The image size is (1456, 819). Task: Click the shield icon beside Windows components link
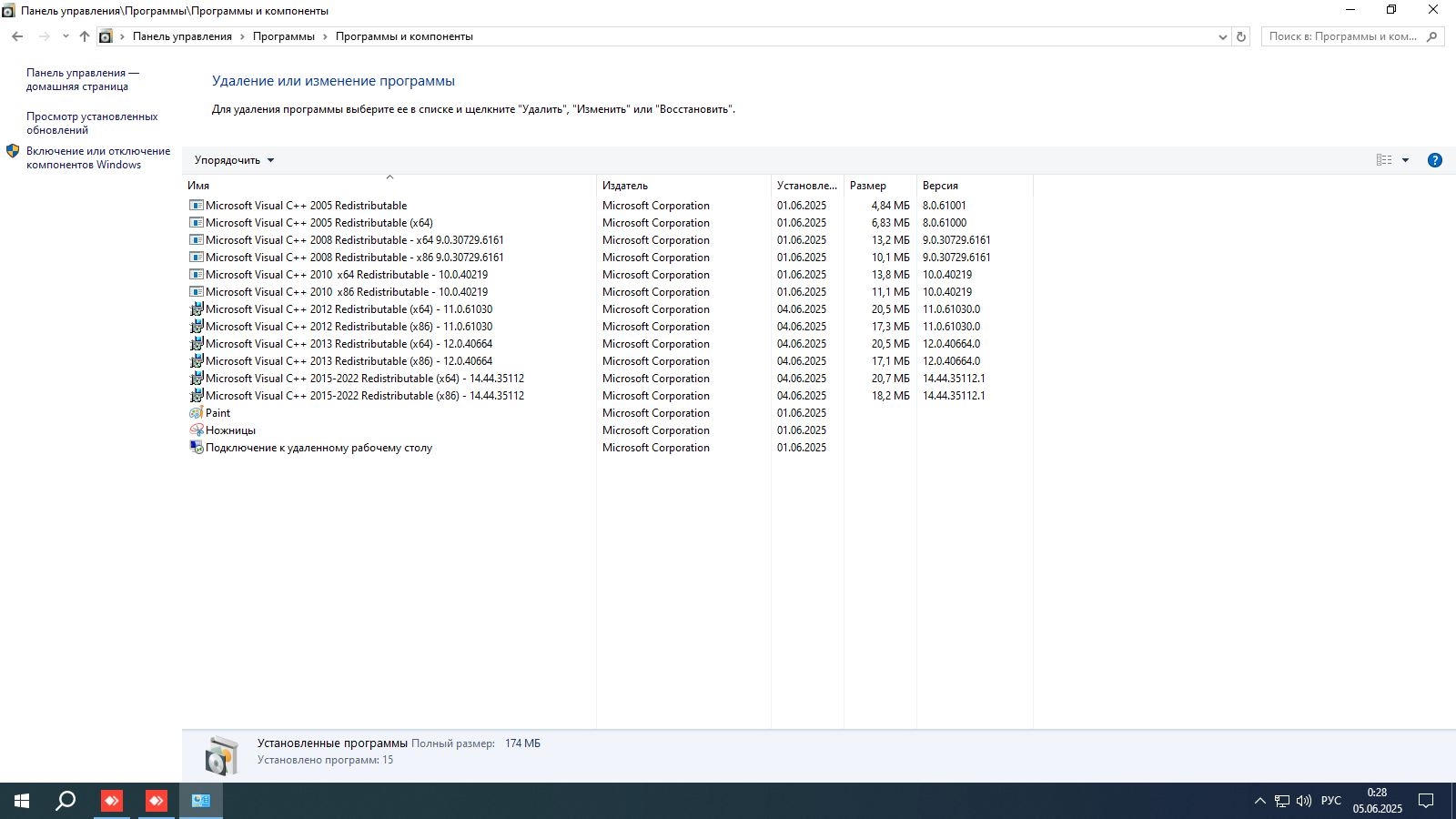click(x=13, y=151)
